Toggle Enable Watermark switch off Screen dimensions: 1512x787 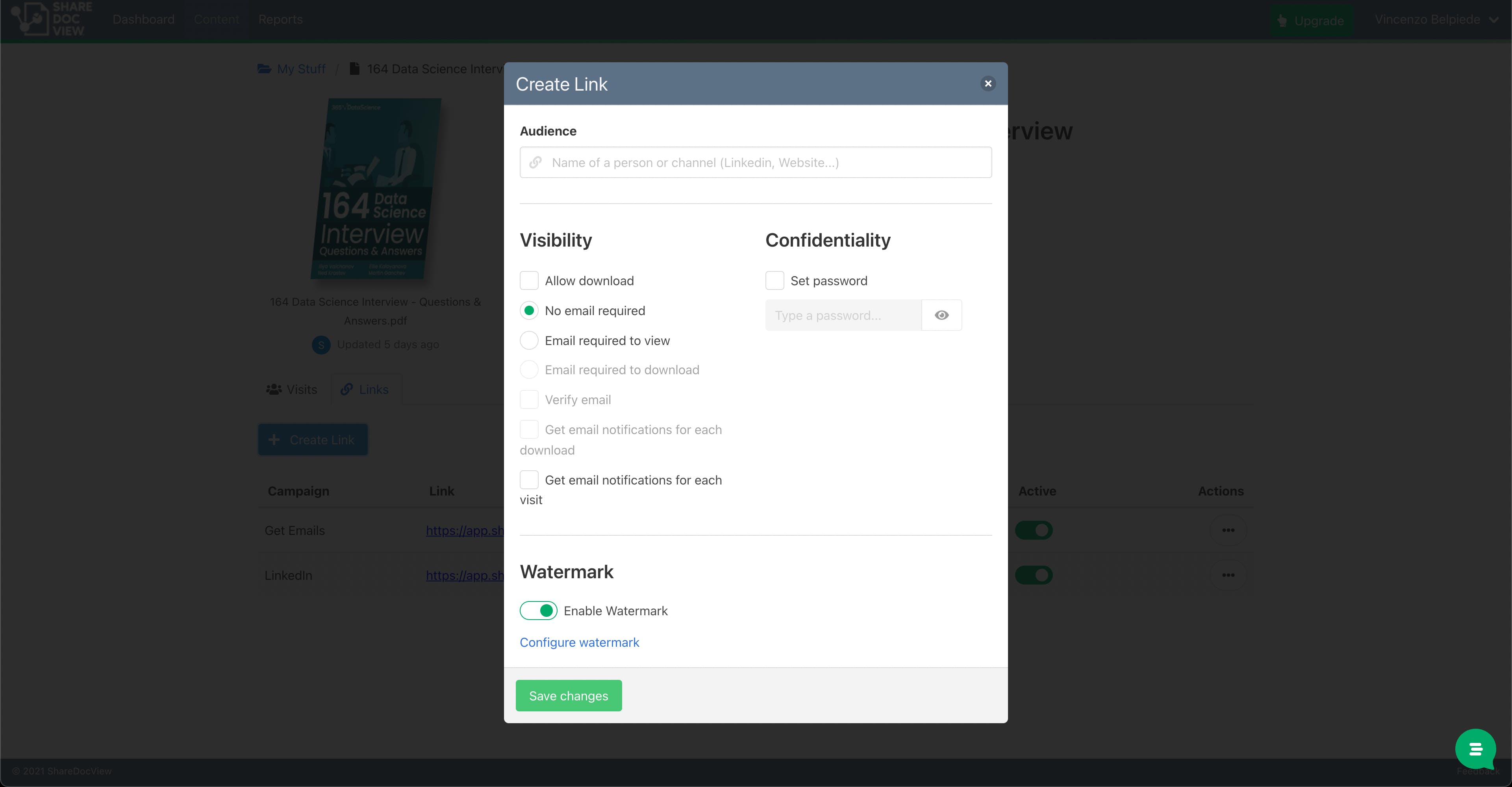[538, 611]
